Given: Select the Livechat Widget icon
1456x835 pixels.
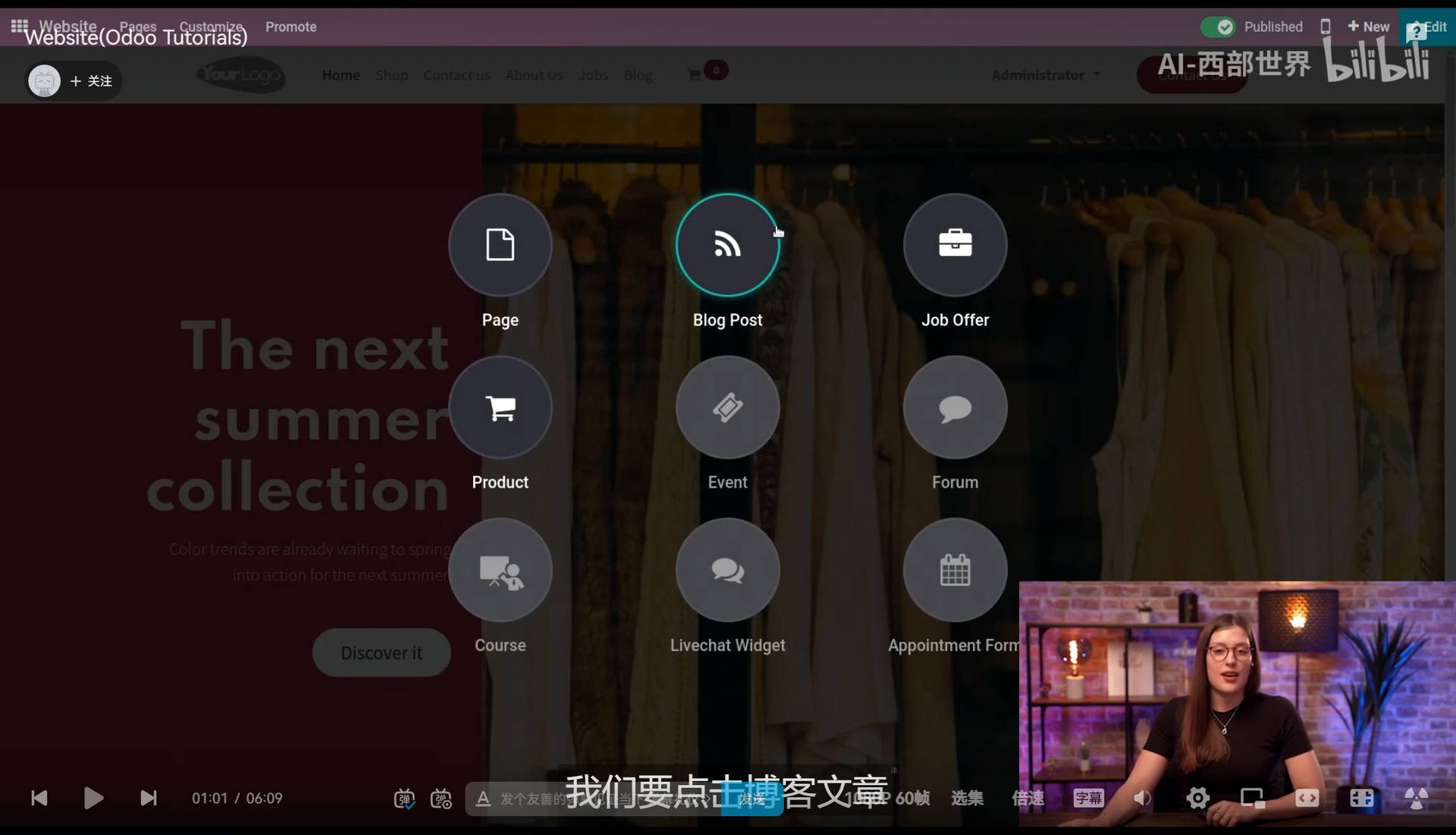Looking at the screenshot, I should [727, 570].
